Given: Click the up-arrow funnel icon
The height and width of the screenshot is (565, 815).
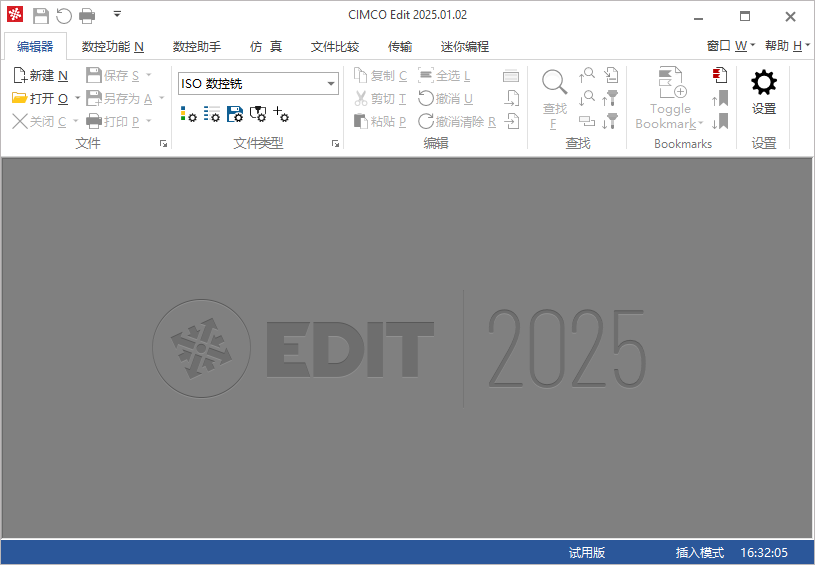Looking at the screenshot, I should click(x=611, y=98).
